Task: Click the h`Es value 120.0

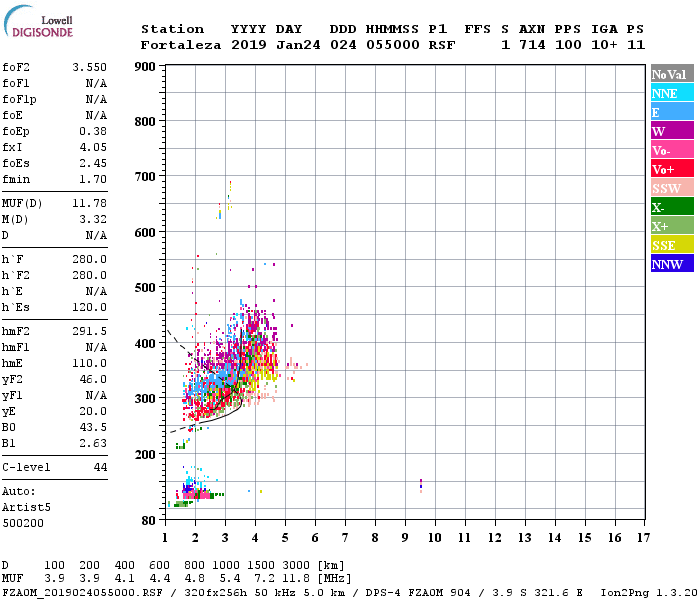Action: [x=90, y=308]
